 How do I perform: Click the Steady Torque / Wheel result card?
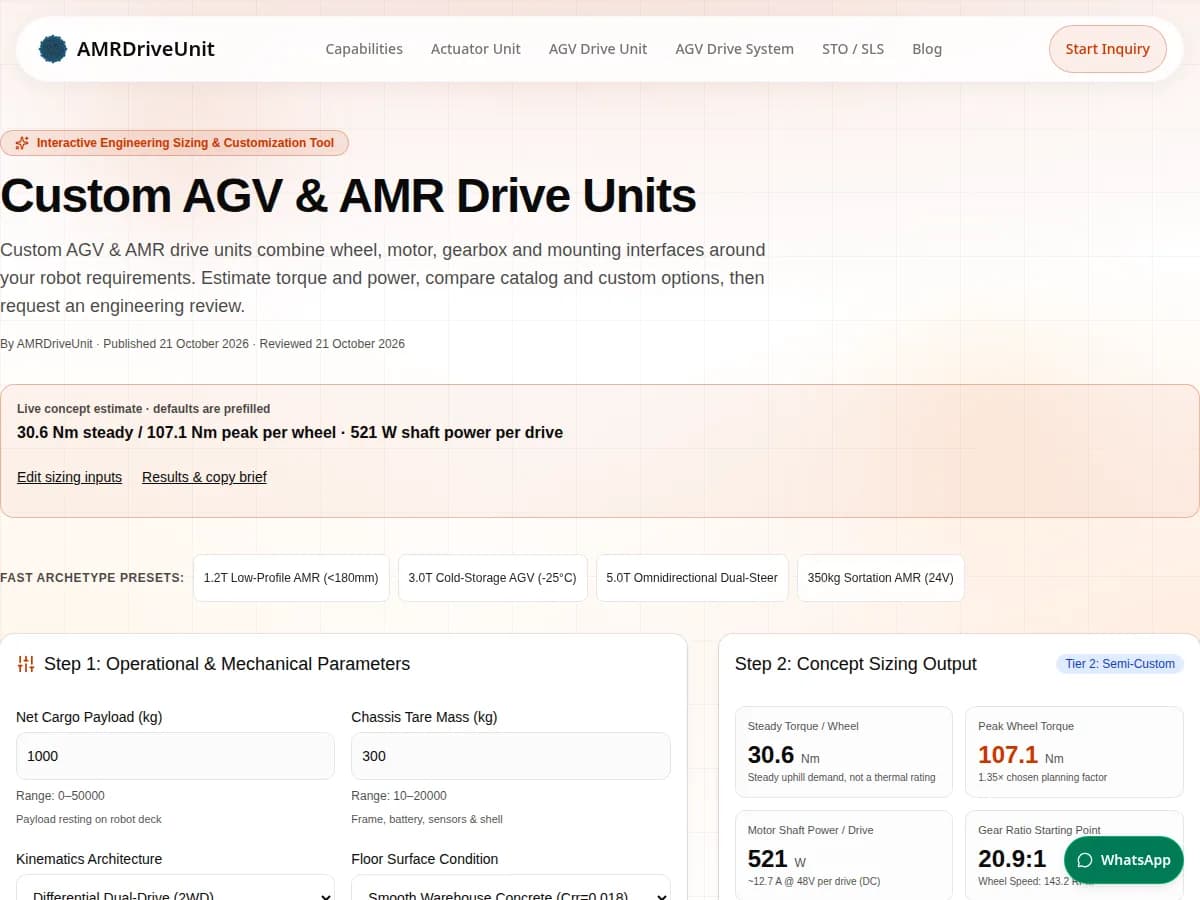pos(843,752)
